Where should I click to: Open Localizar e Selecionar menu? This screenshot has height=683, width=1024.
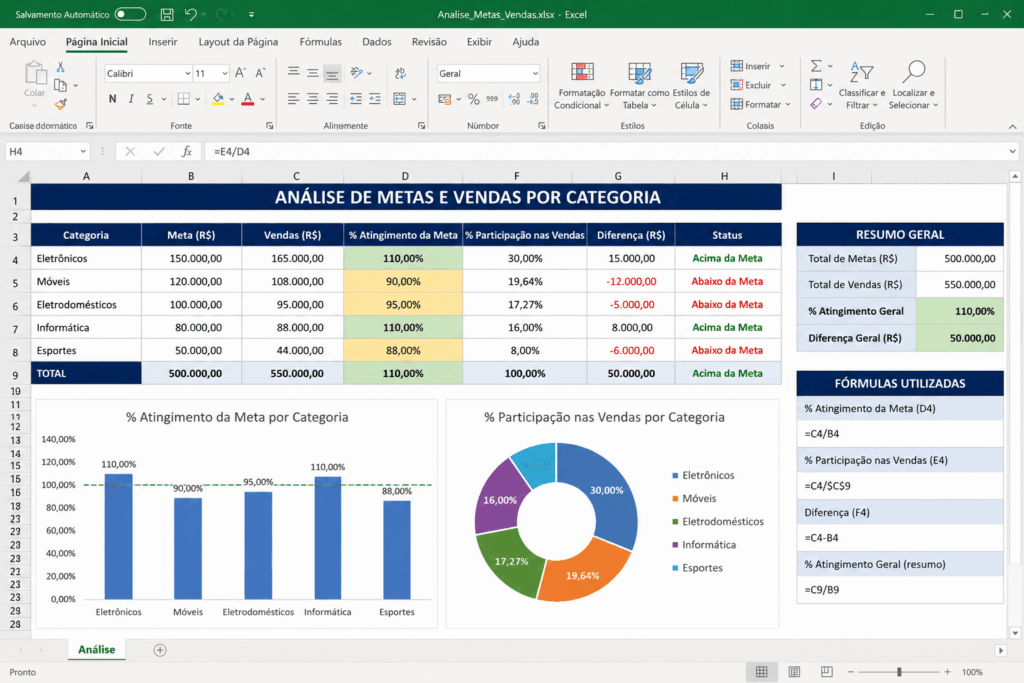(914, 86)
